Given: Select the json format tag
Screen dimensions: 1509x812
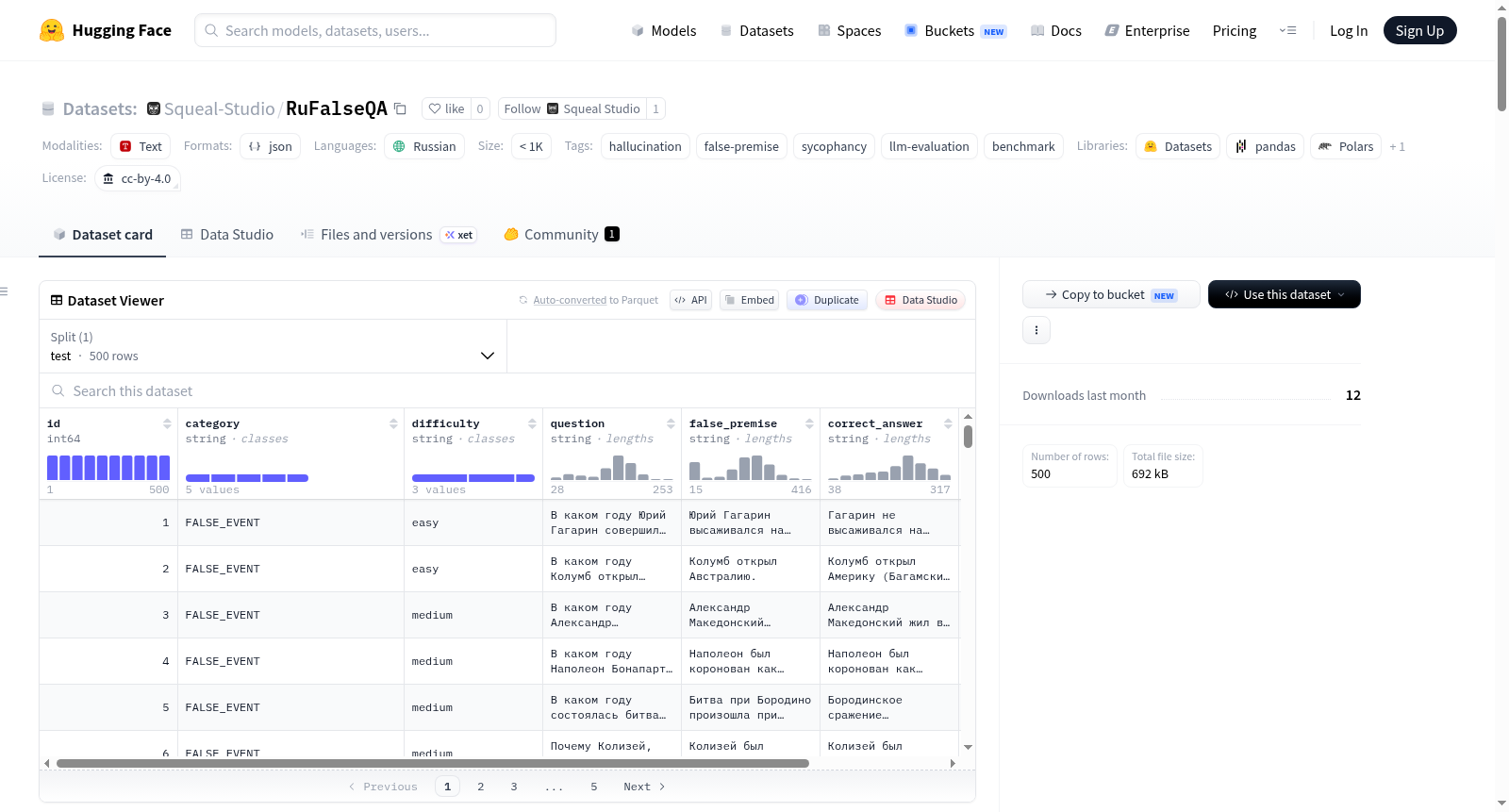Looking at the screenshot, I should click(270, 146).
